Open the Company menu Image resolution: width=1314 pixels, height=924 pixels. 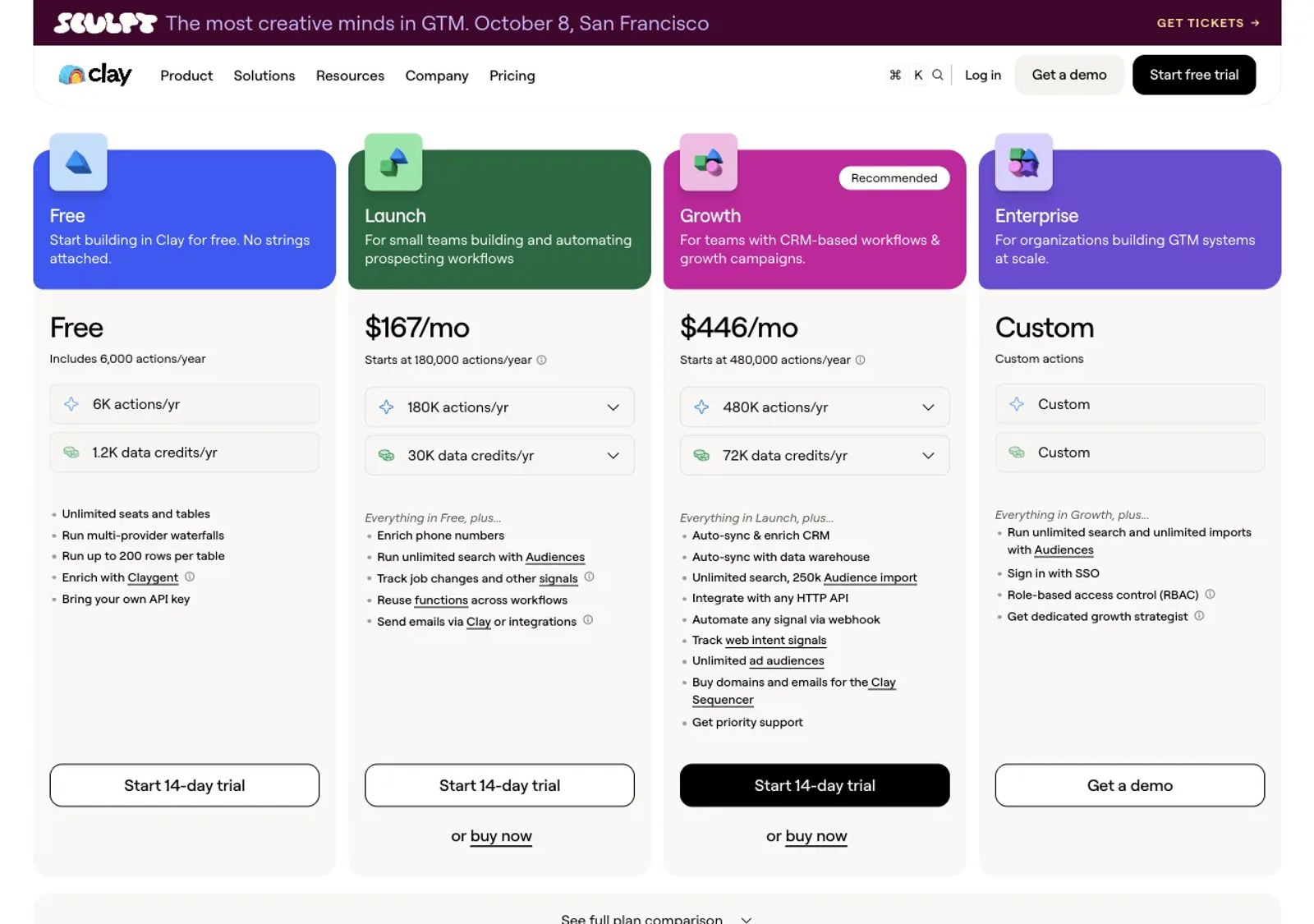tap(437, 76)
